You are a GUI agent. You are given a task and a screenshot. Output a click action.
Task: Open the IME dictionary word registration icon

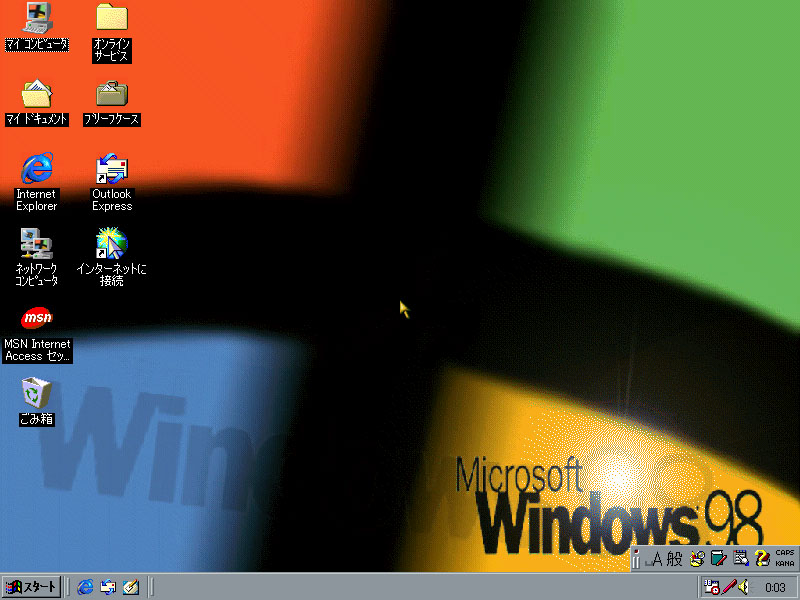point(719,559)
